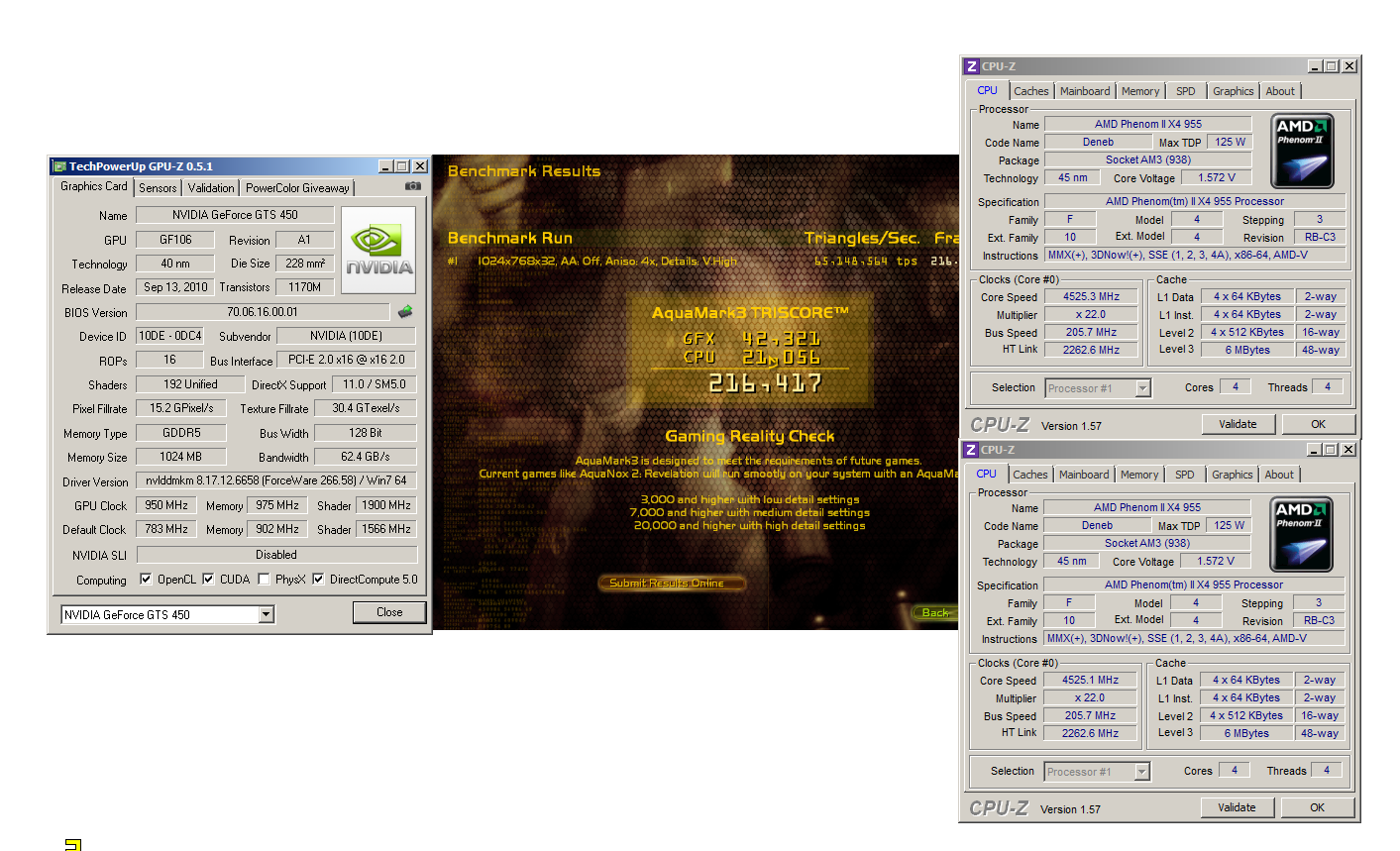The width and height of the screenshot is (1400, 851).
Task: Open the NVIDIA GeForce GTS 450 dropdown
Action: point(266,615)
